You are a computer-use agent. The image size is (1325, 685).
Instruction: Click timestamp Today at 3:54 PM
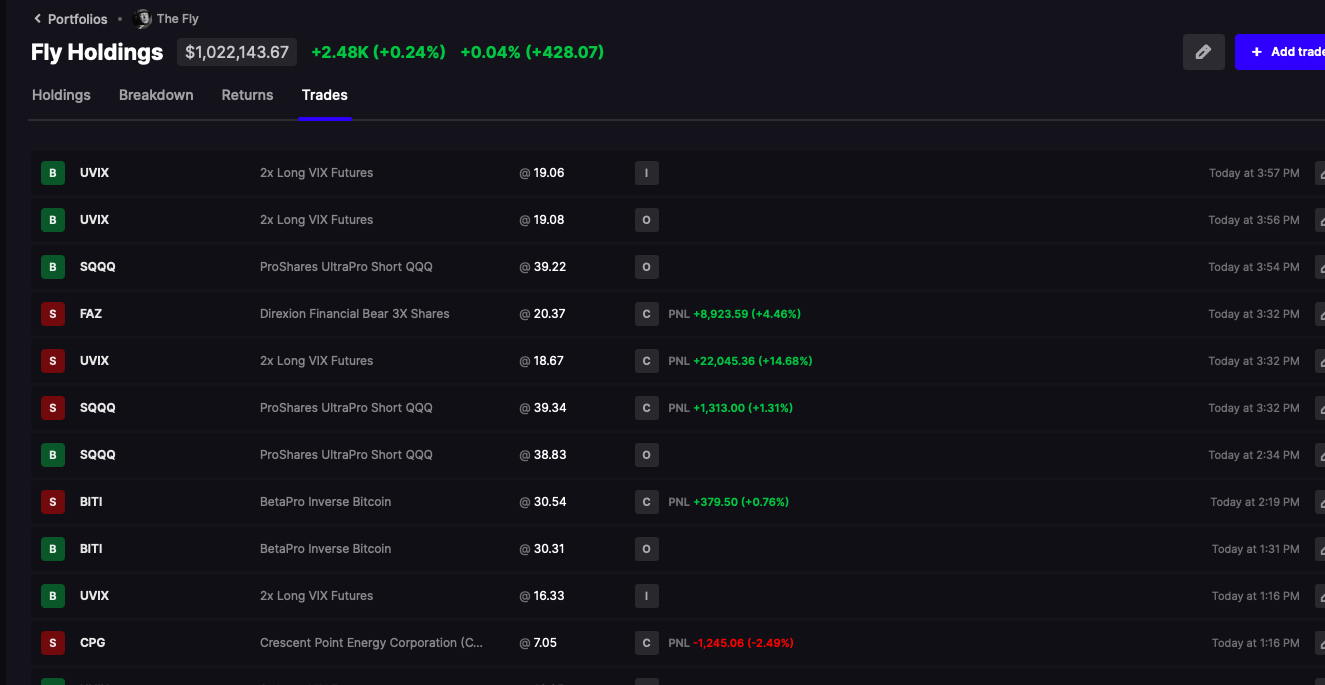(1254, 267)
